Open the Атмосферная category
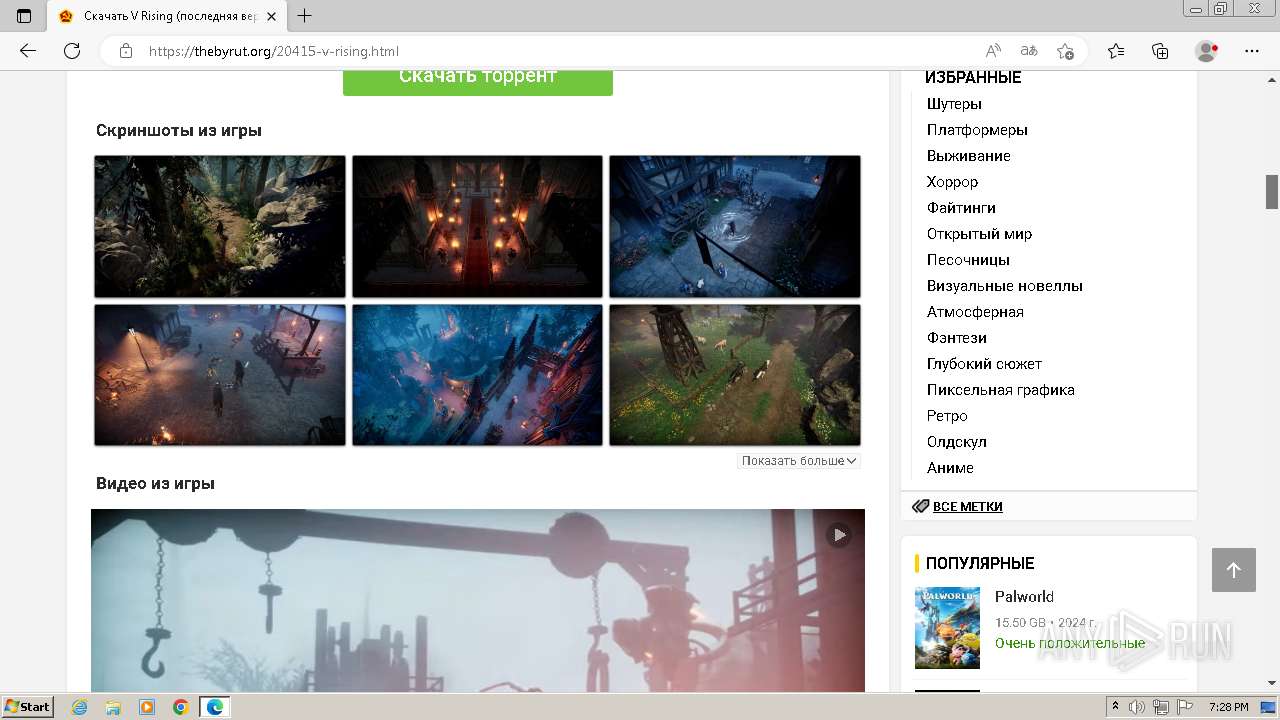Viewport: 1280px width, 720px height. pos(975,312)
